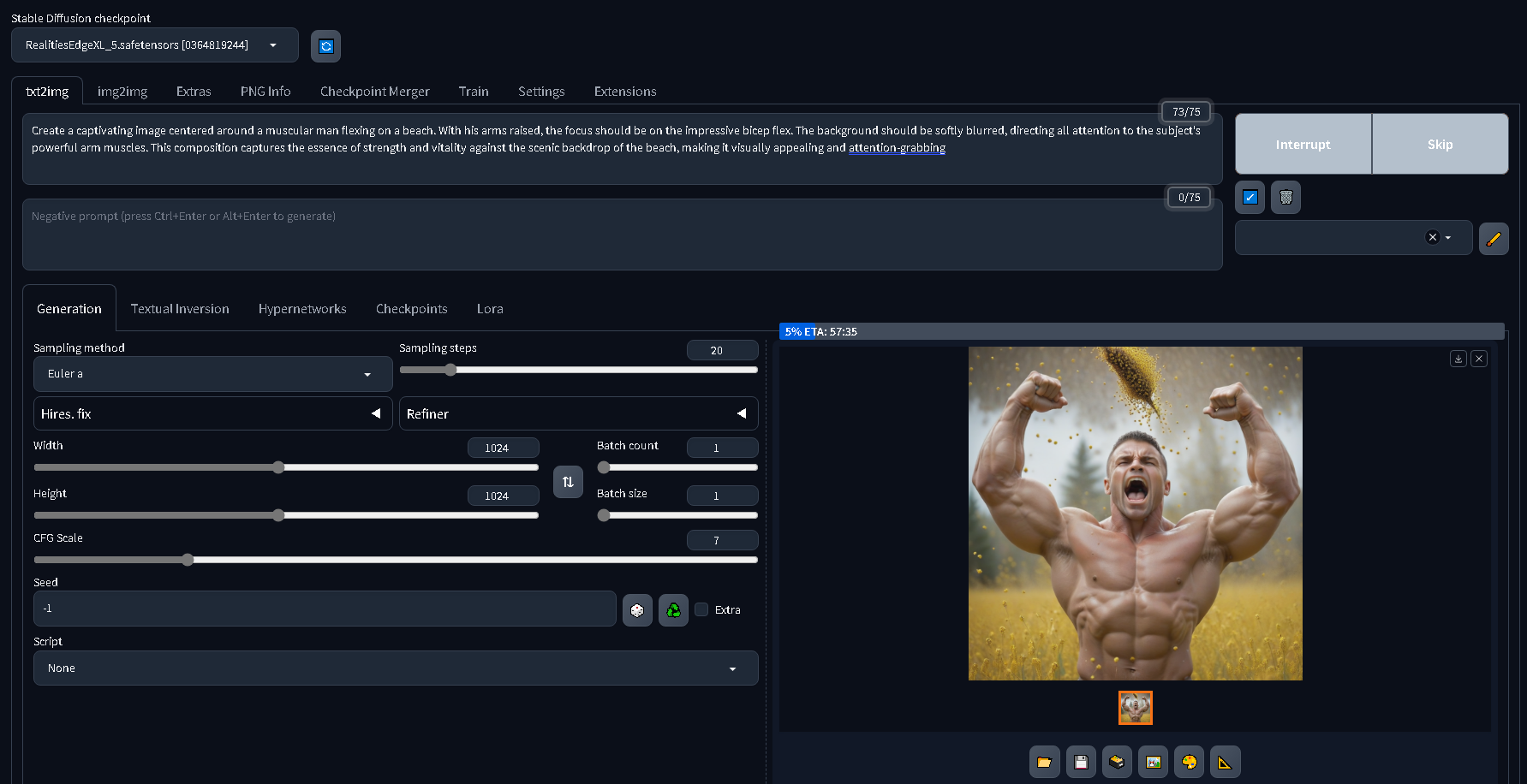The width and height of the screenshot is (1527, 784).
Task: Open the PNG Info tab
Action: click(x=265, y=92)
